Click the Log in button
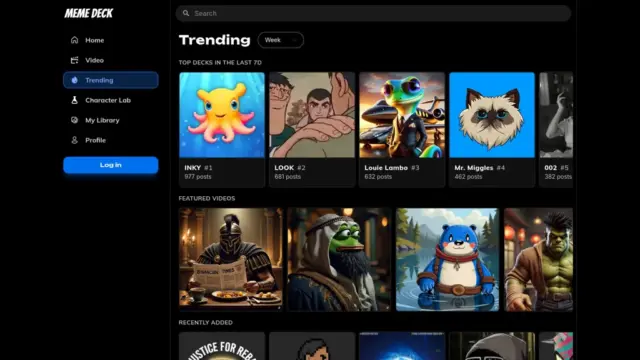 point(111,165)
